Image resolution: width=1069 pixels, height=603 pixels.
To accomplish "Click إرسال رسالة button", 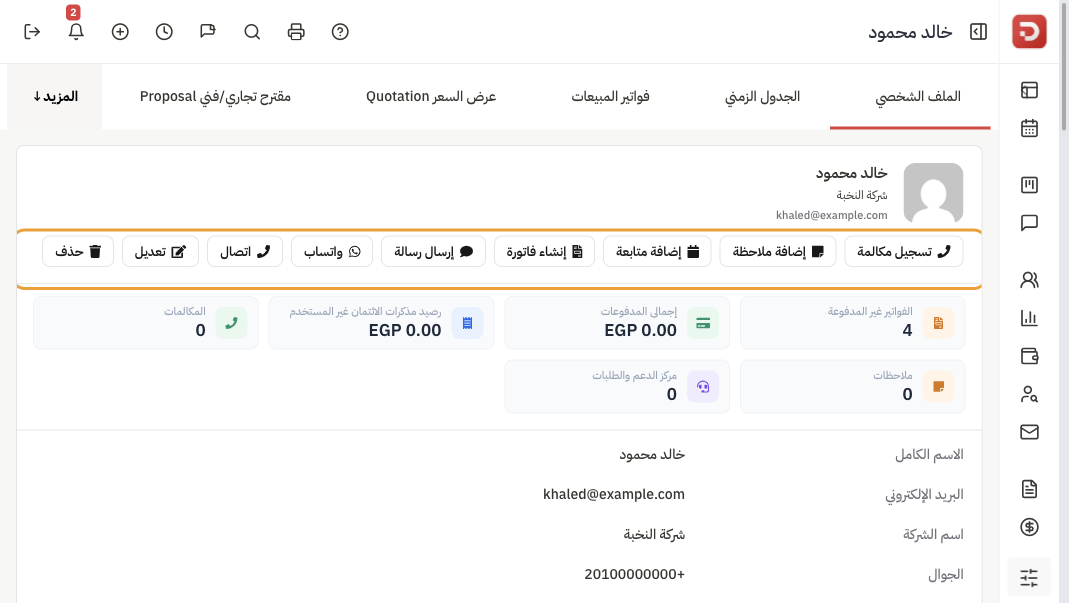I will tap(433, 252).
